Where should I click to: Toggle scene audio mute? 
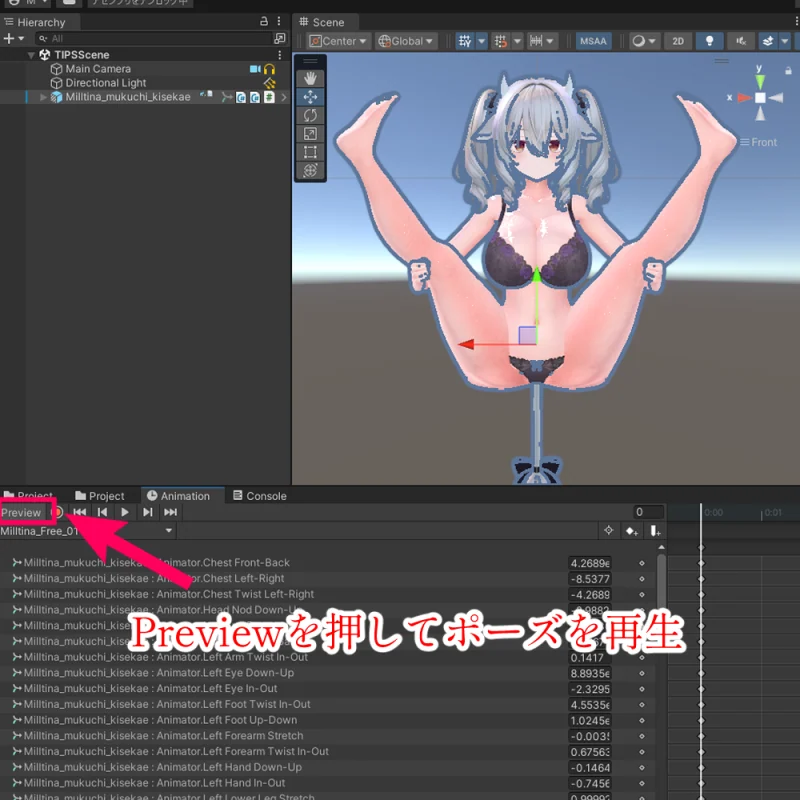[741, 41]
